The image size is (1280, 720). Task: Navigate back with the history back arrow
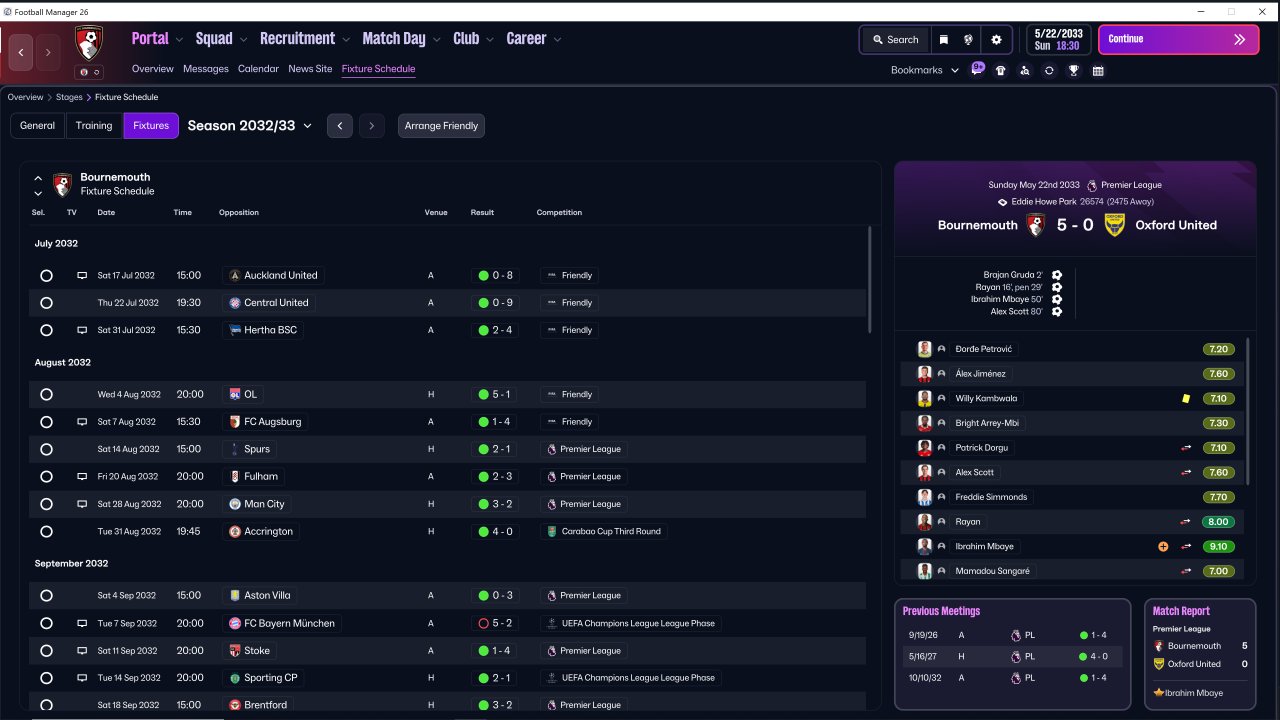(21, 52)
